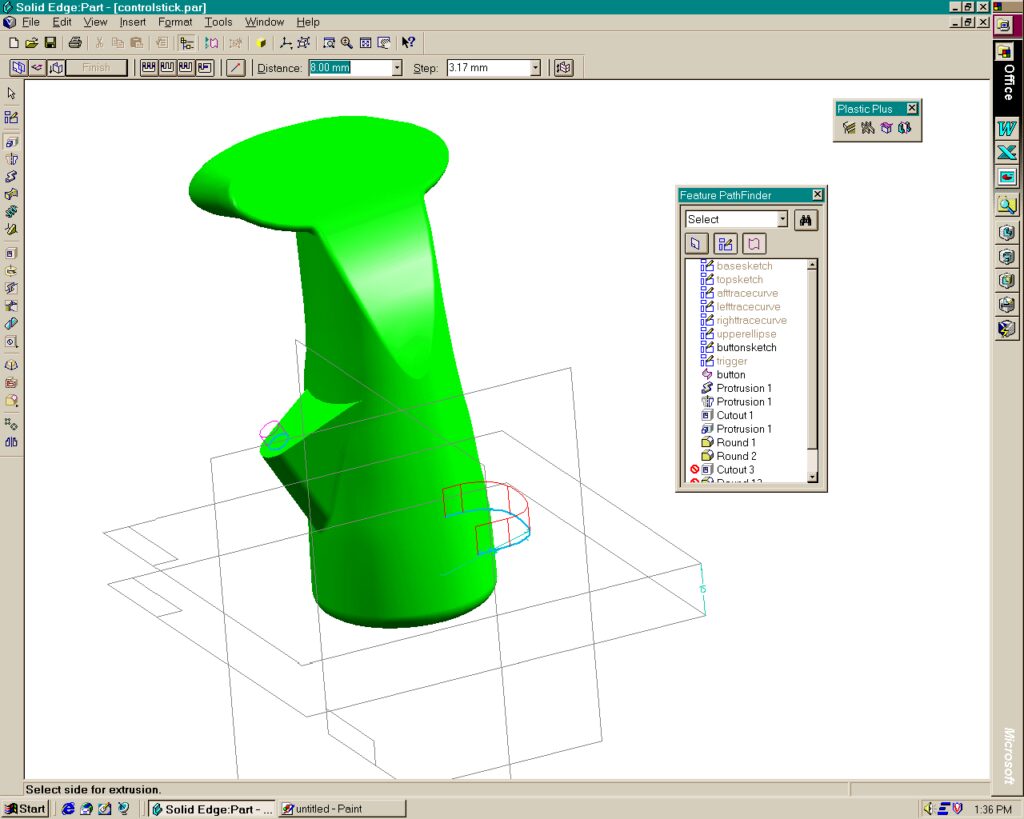Click the Zoom magnifier icon in toolbar

pyautogui.click(x=347, y=43)
